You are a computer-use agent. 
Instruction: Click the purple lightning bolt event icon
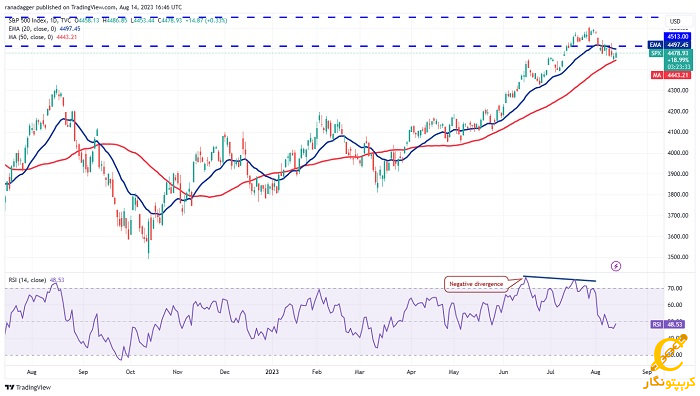(616, 267)
